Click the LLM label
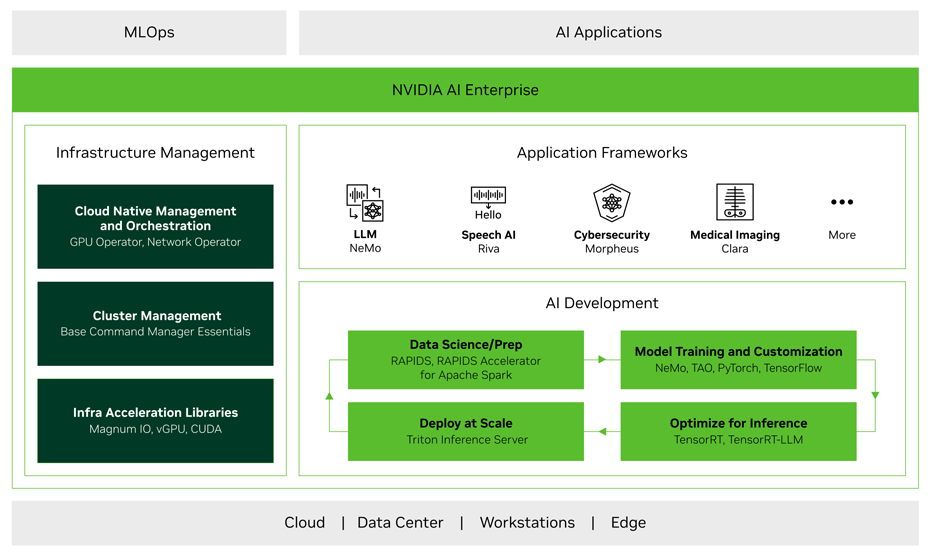931x552 pixels. coord(365,234)
